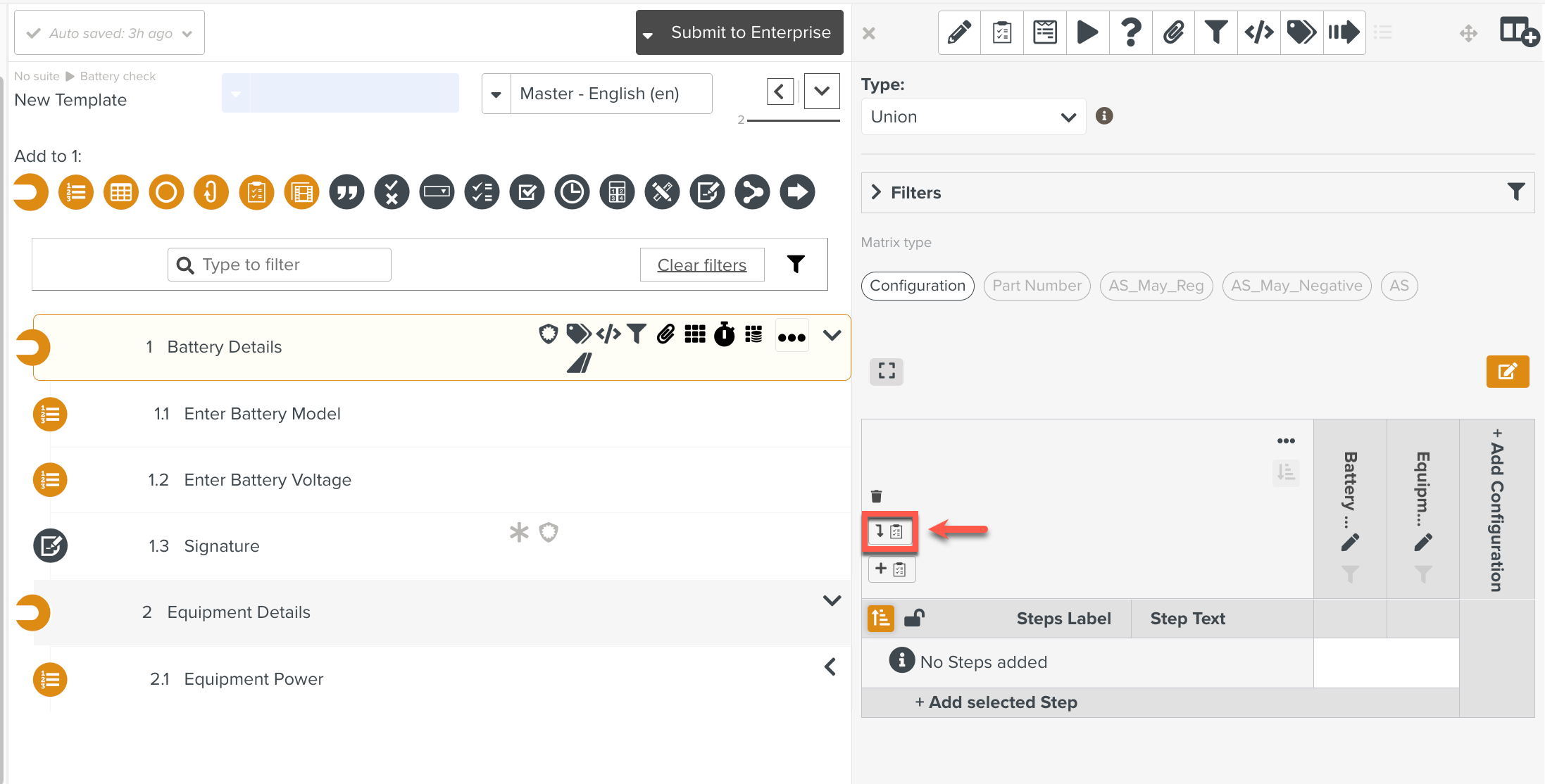Select the Part Number matrix type tab
Viewport: 1545px width, 784px height.
pyautogui.click(x=1037, y=286)
